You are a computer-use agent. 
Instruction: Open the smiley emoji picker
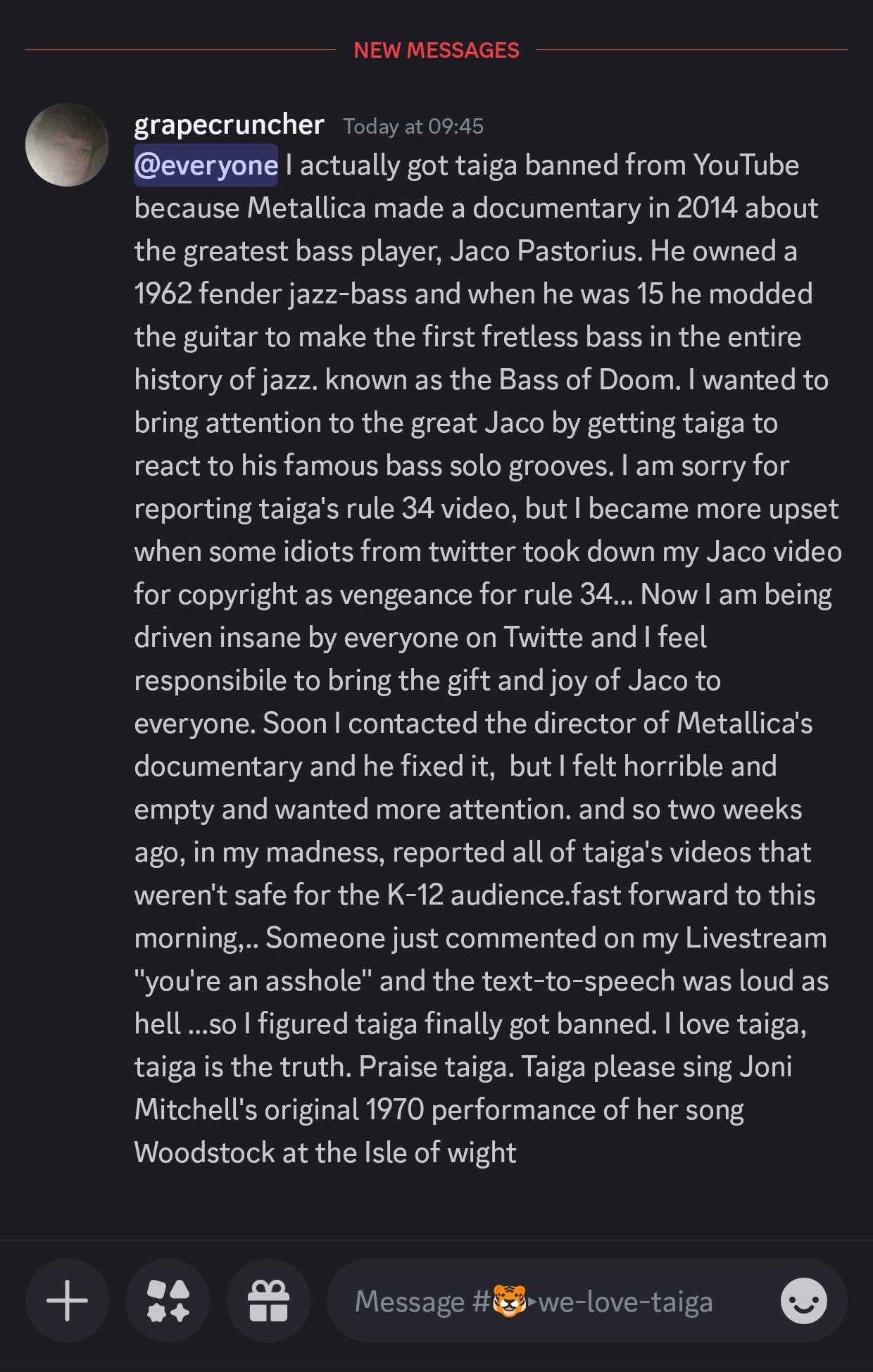pyautogui.click(x=803, y=1301)
